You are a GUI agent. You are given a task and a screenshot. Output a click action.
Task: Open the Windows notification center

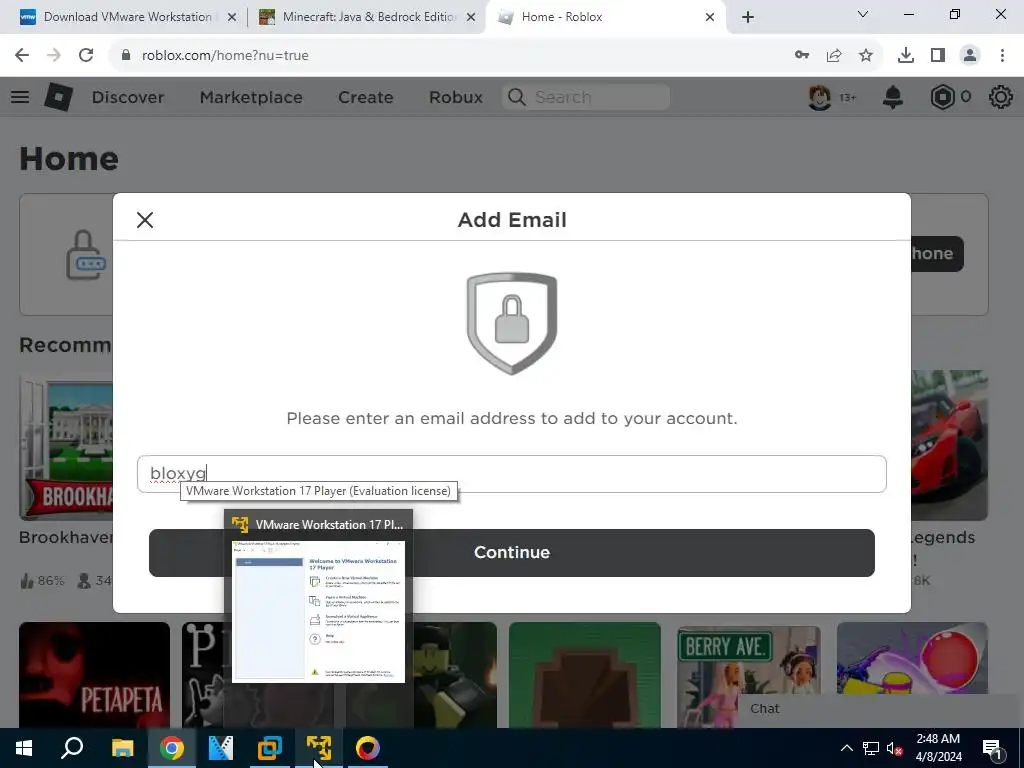(992, 748)
